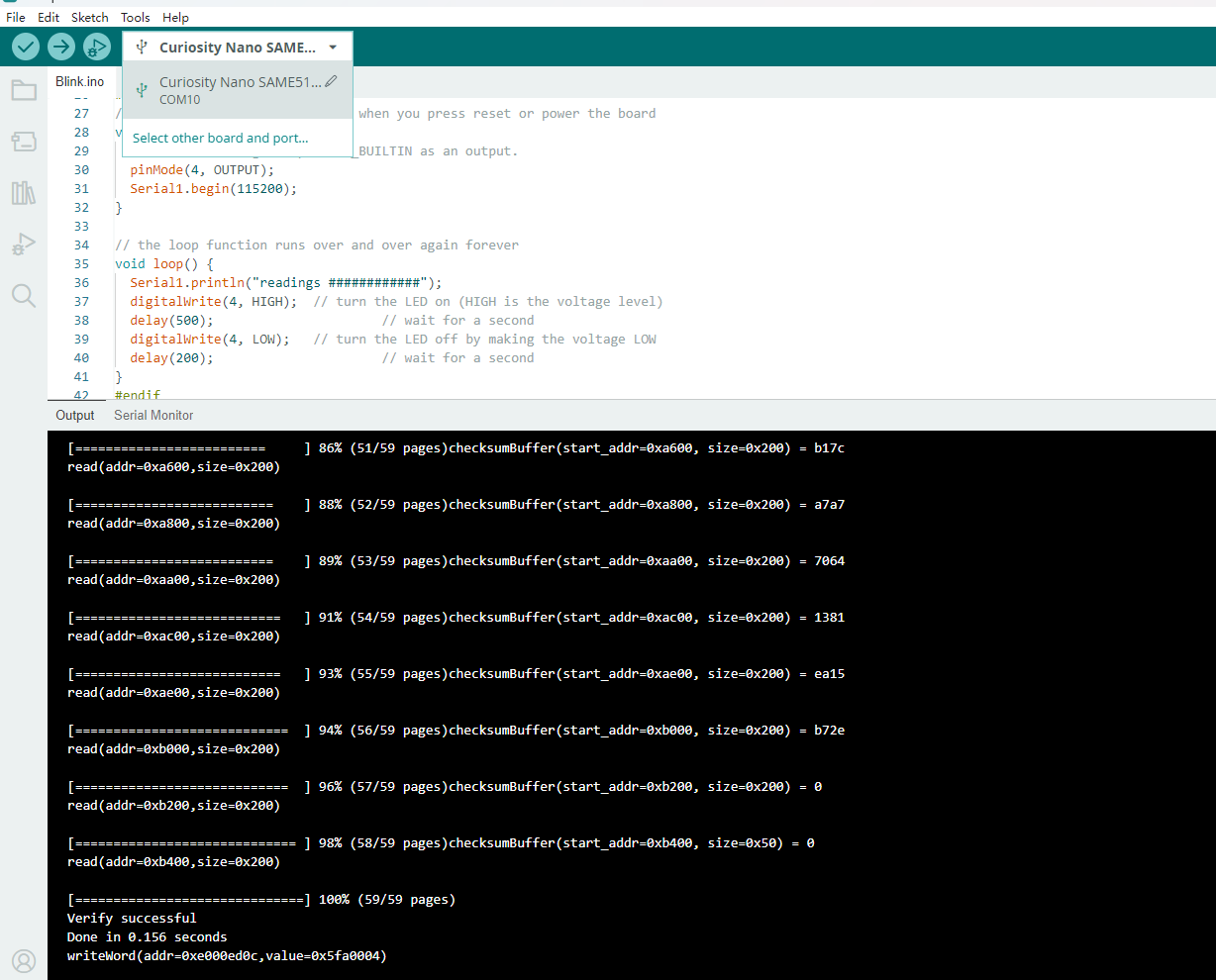Open the Tools menu
The width and height of the screenshot is (1216, 980).
tap(136, 17)
